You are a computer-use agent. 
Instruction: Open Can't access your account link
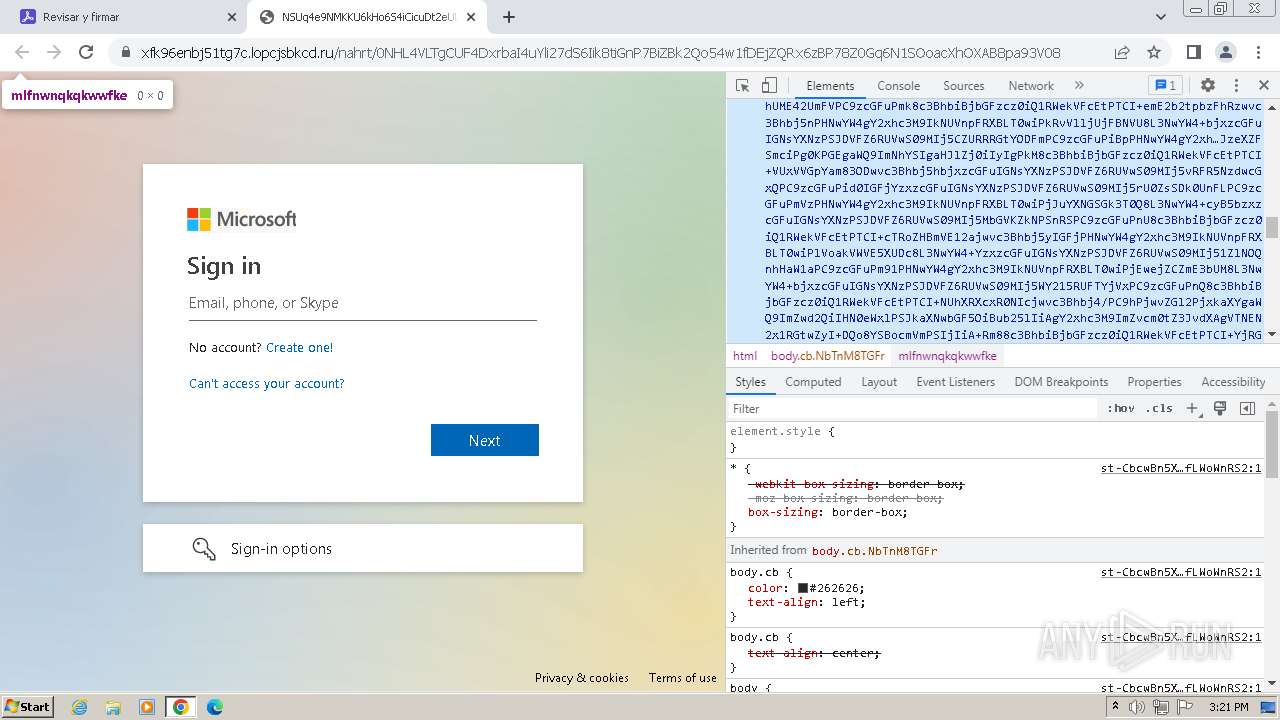coord(267,384)
